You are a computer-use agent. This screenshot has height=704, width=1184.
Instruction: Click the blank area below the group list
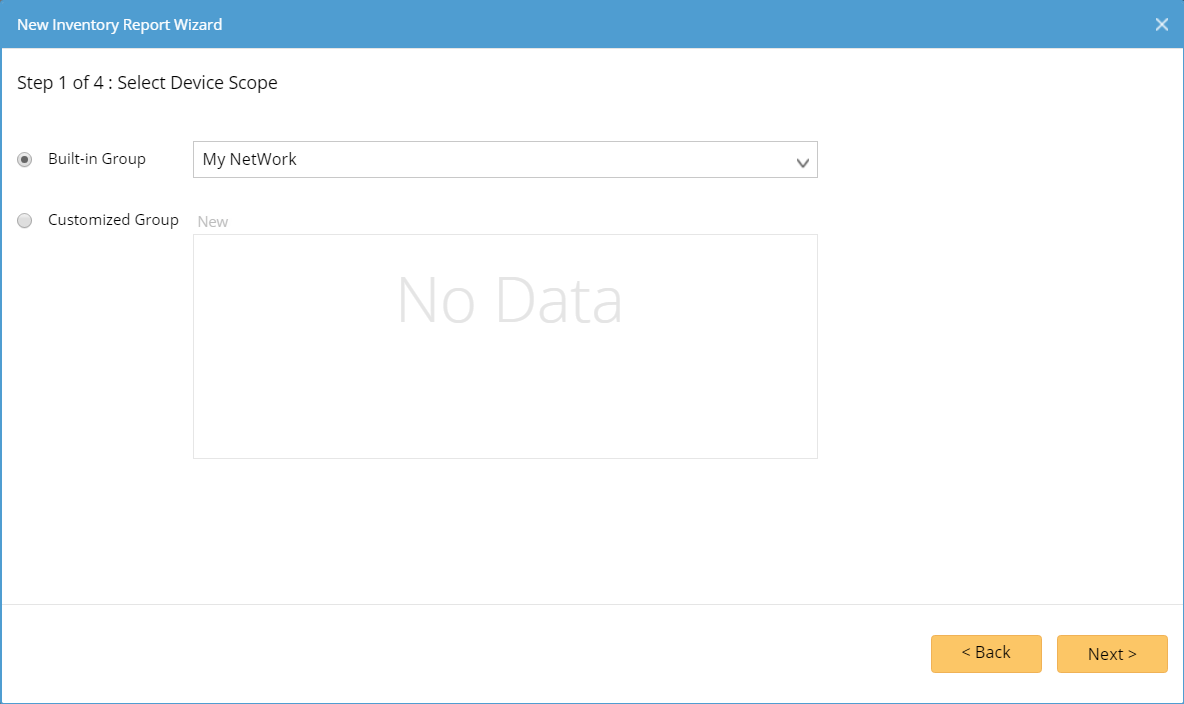[x=505, y=530]
